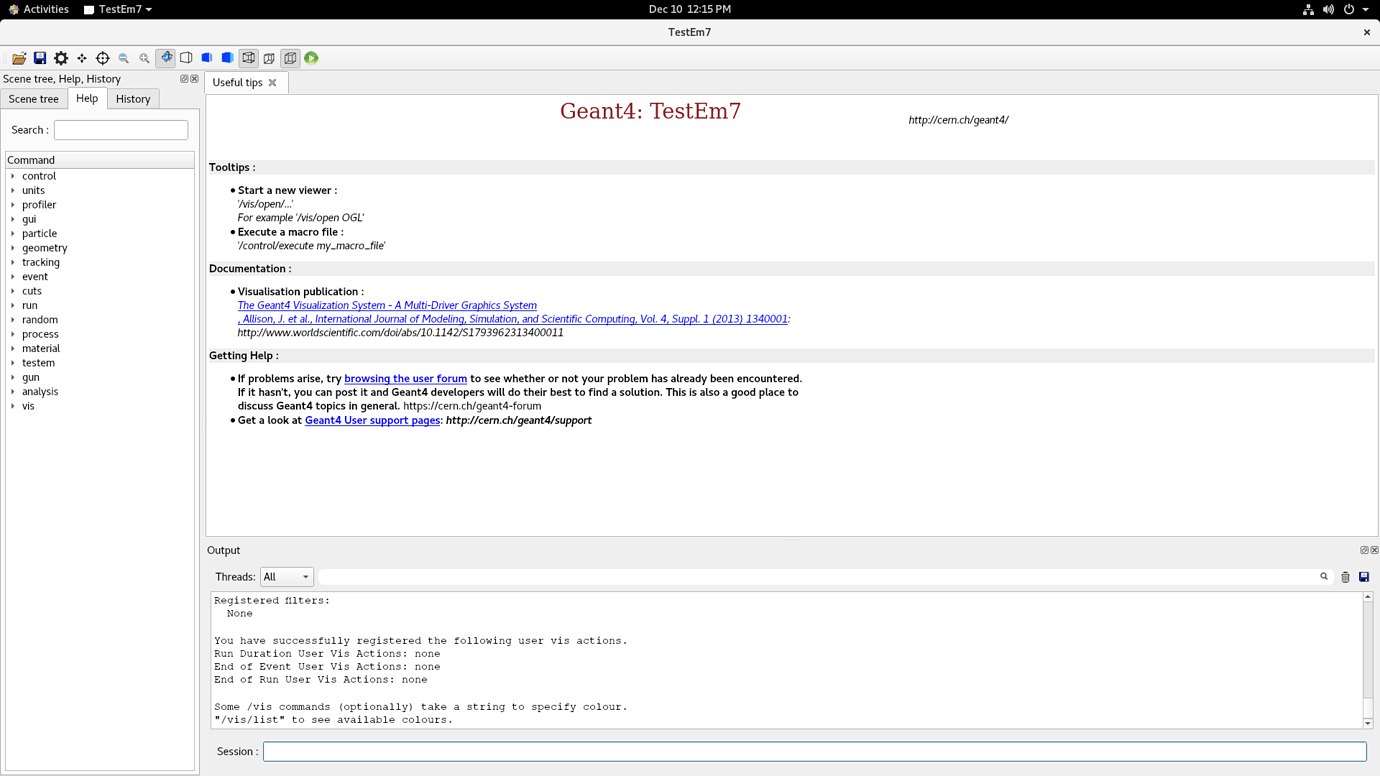Save output log with the floppy icon
The image size is (1380, 776).
pyautogui.click(x=1364, y=577)
